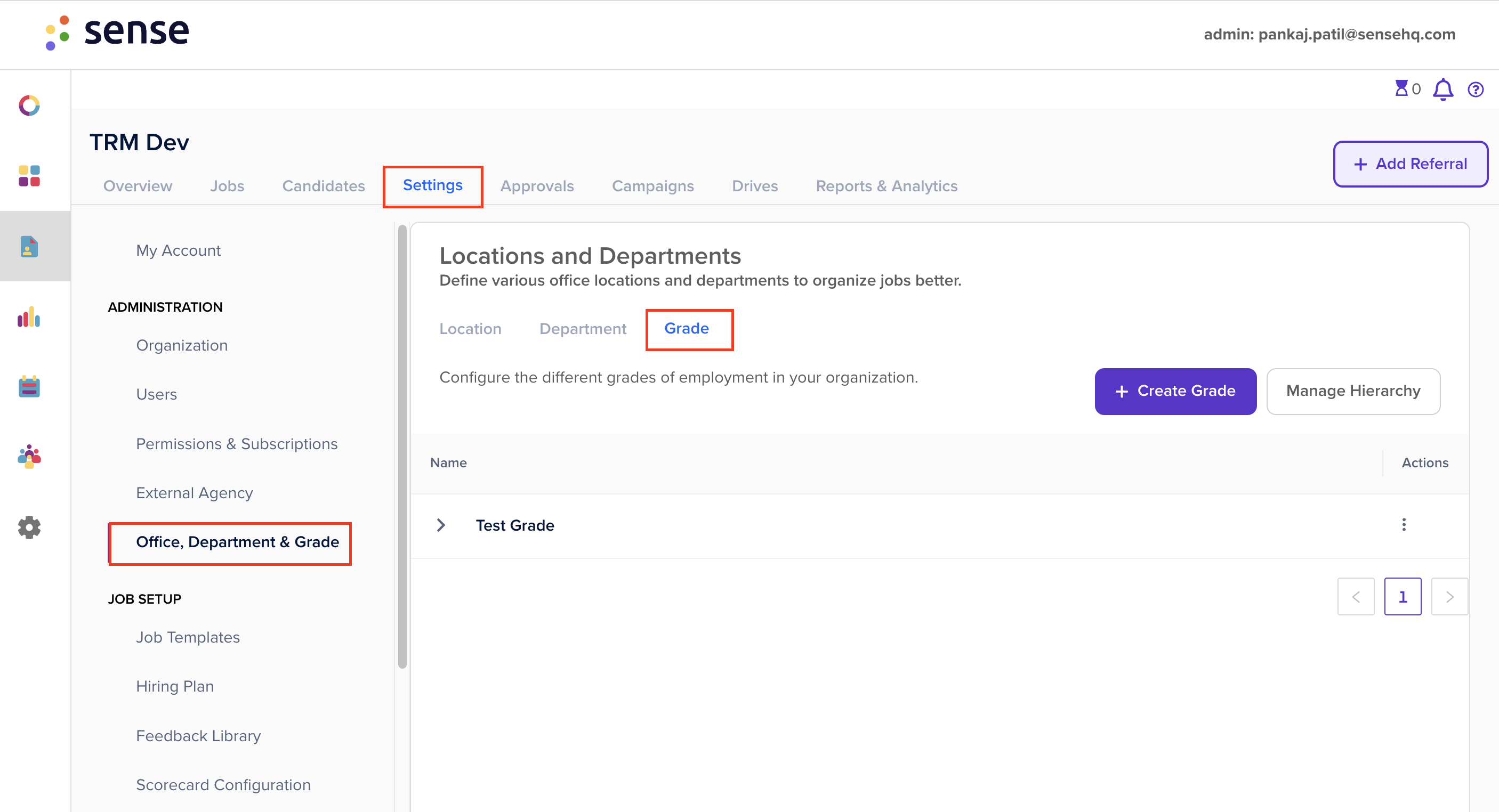The height and width of the screenshot is (812, 1499).
Task: Click the Actions column header
Action: point(1424,463)
